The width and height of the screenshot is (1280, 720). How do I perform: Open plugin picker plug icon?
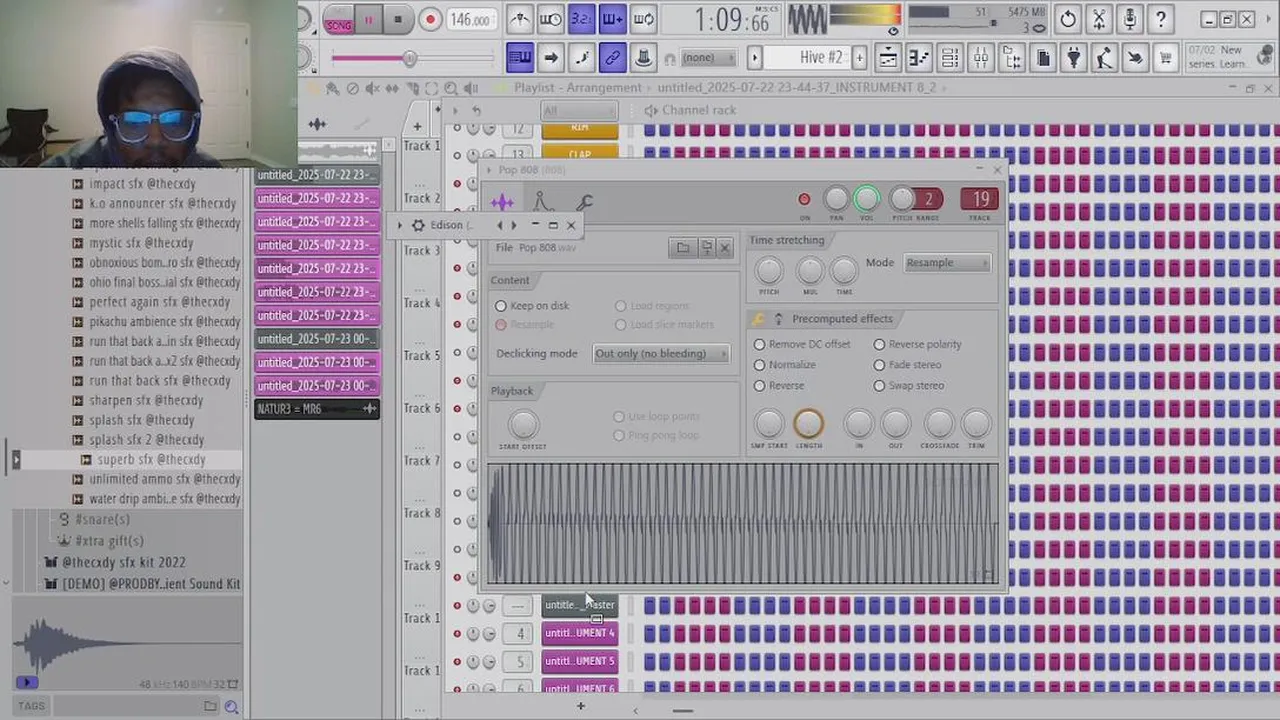click(1073, 58)
